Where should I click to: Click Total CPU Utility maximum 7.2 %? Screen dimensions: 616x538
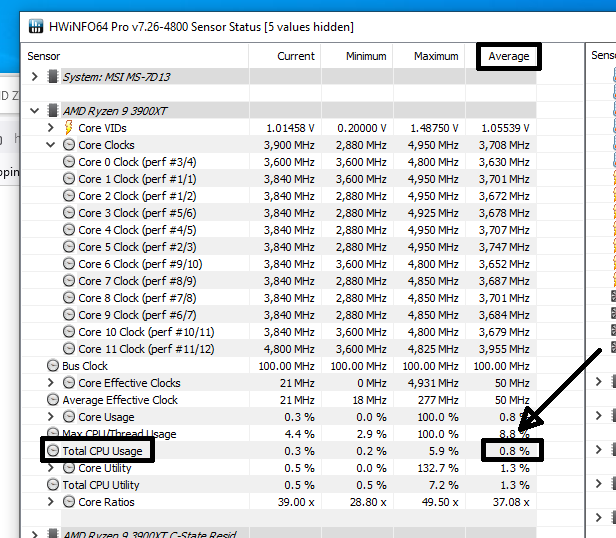[x=444, y=485]
